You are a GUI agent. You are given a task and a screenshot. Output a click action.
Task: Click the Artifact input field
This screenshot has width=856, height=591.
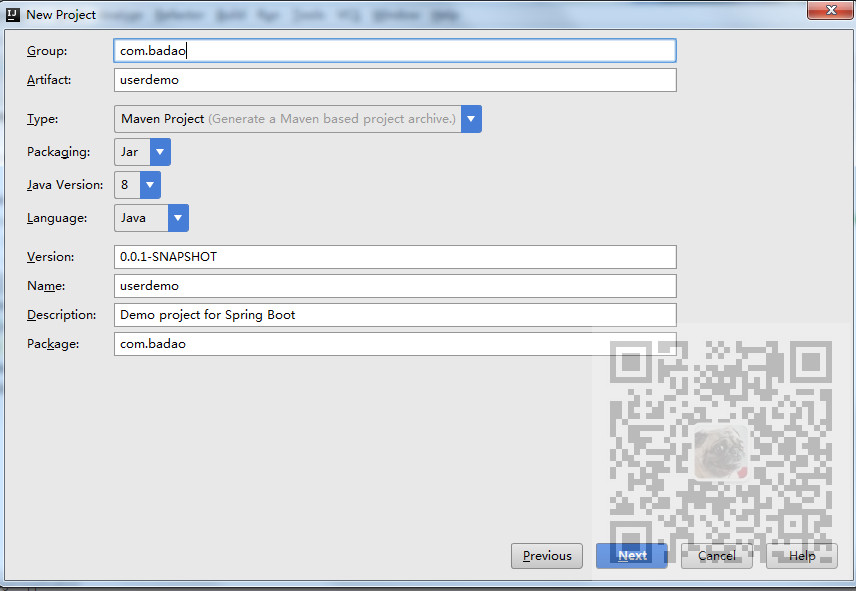coord(395,80)
